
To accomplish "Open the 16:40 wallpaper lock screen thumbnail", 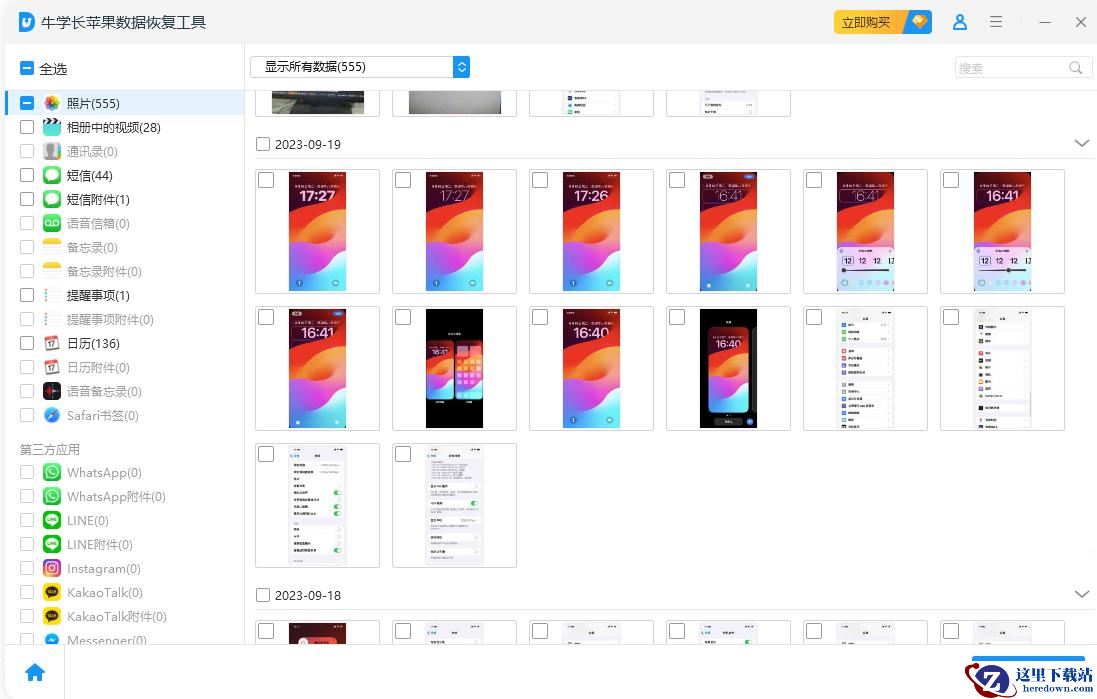I will pos(591,368).
